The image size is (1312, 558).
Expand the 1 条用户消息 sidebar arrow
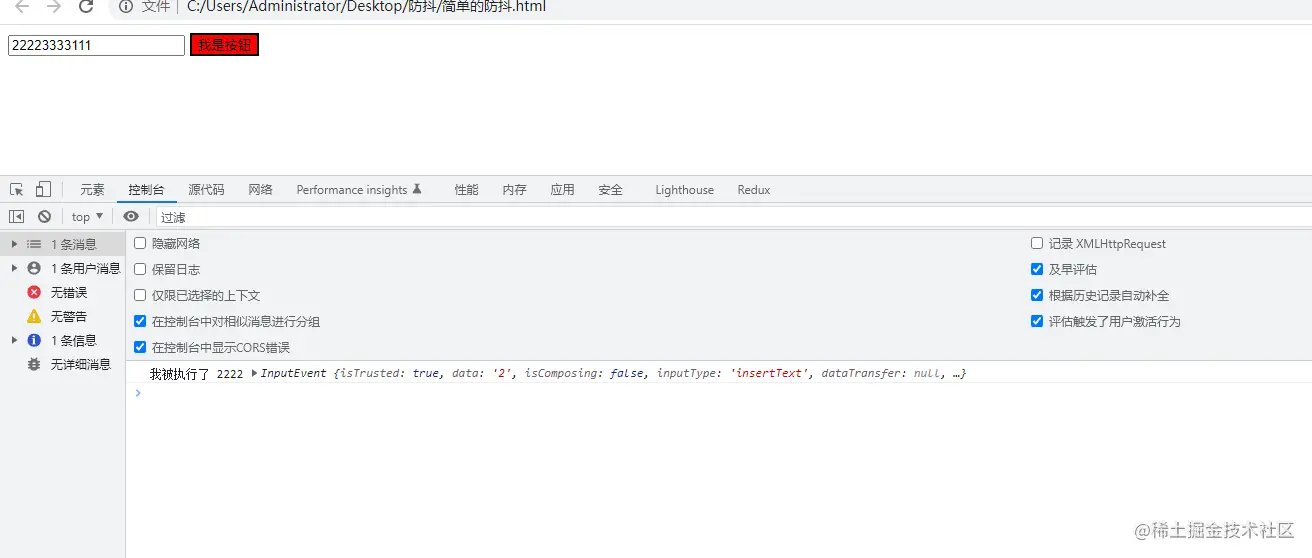(14, 268)
